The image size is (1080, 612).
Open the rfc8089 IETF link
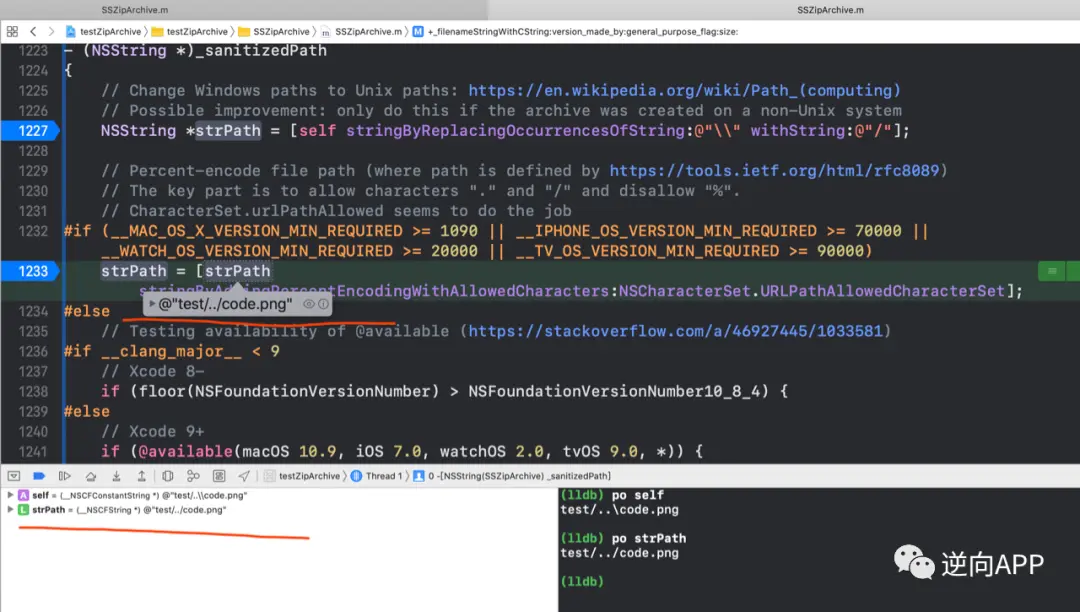point(774,171)
